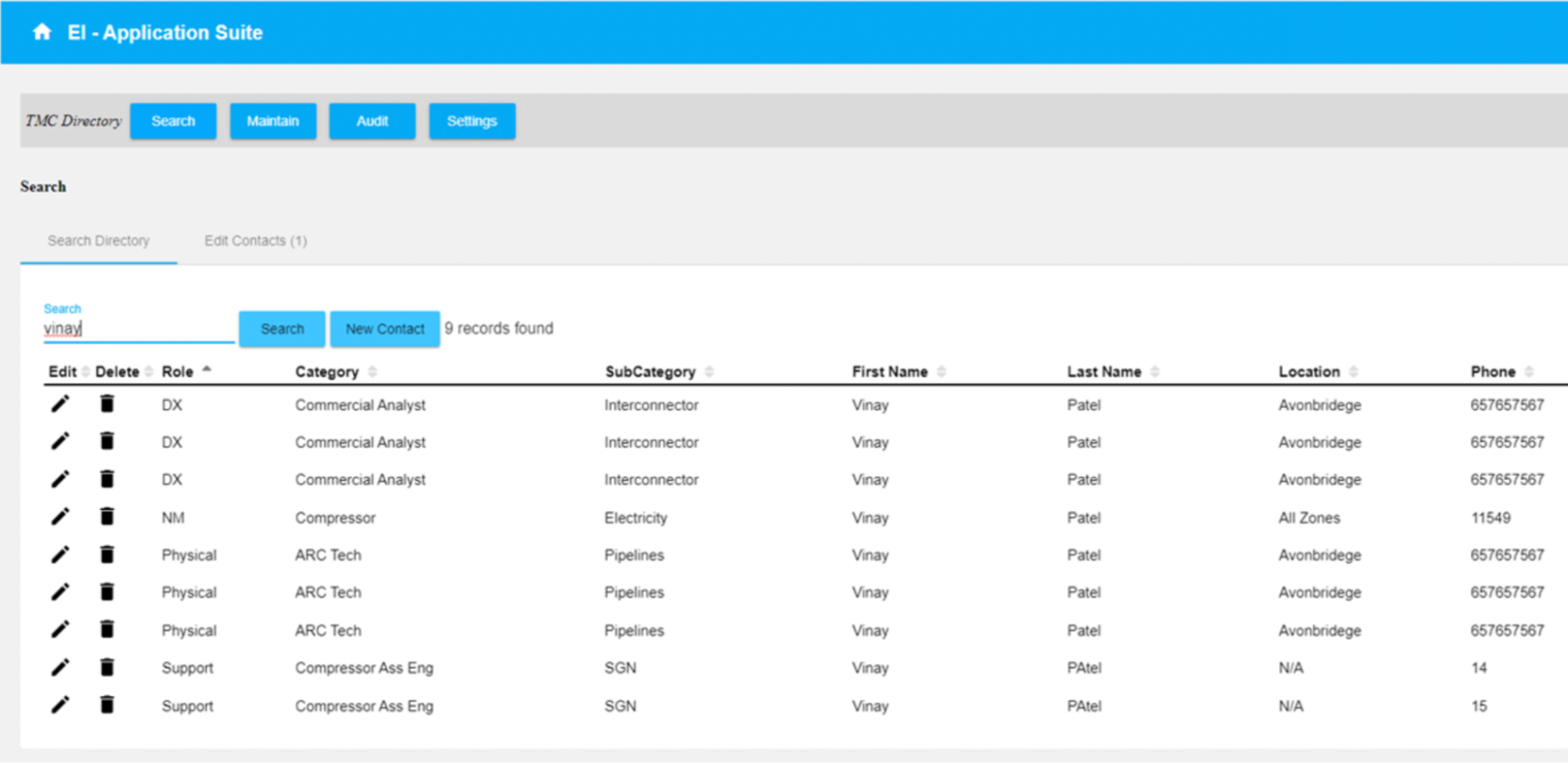Delete the first DX Commercial Analyst row
The width and height of the screenshot is (1568, 763).
pyautogui.click(x=107, y=404)
